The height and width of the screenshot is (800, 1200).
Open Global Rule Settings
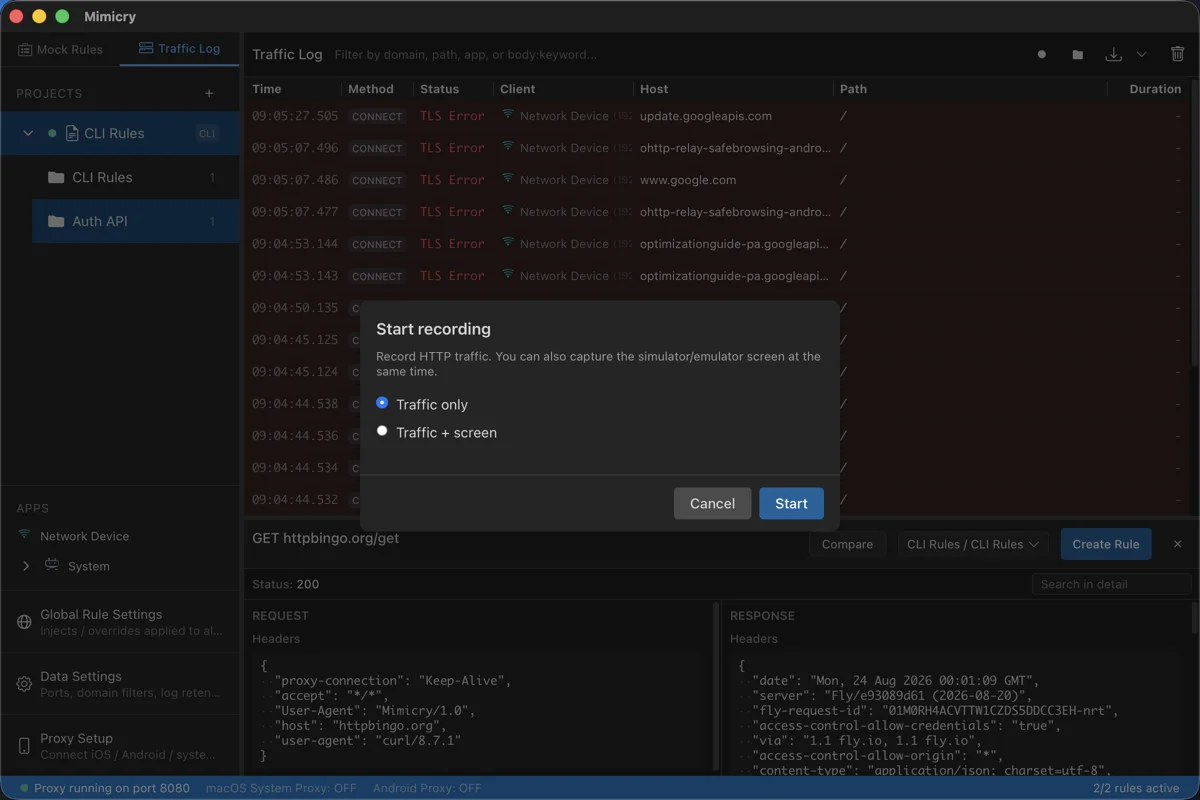[x=120, y=622]
